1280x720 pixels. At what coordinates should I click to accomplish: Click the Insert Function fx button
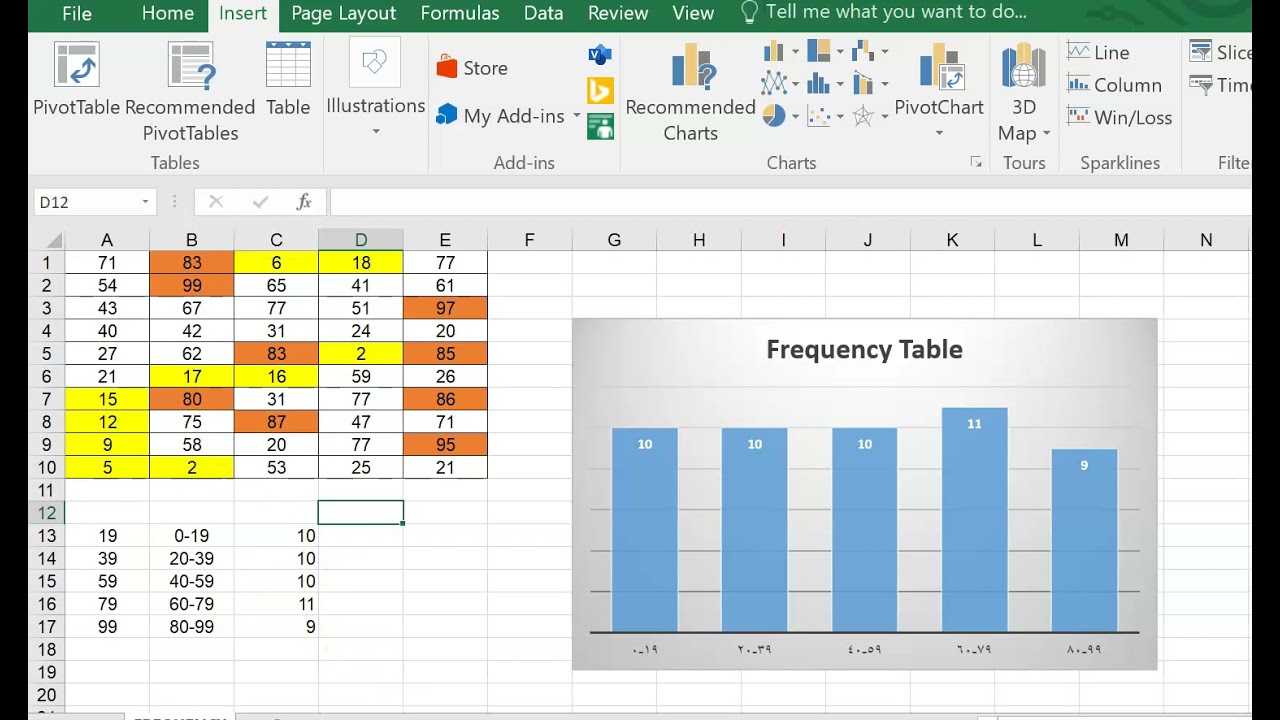(x=304, y=202)
